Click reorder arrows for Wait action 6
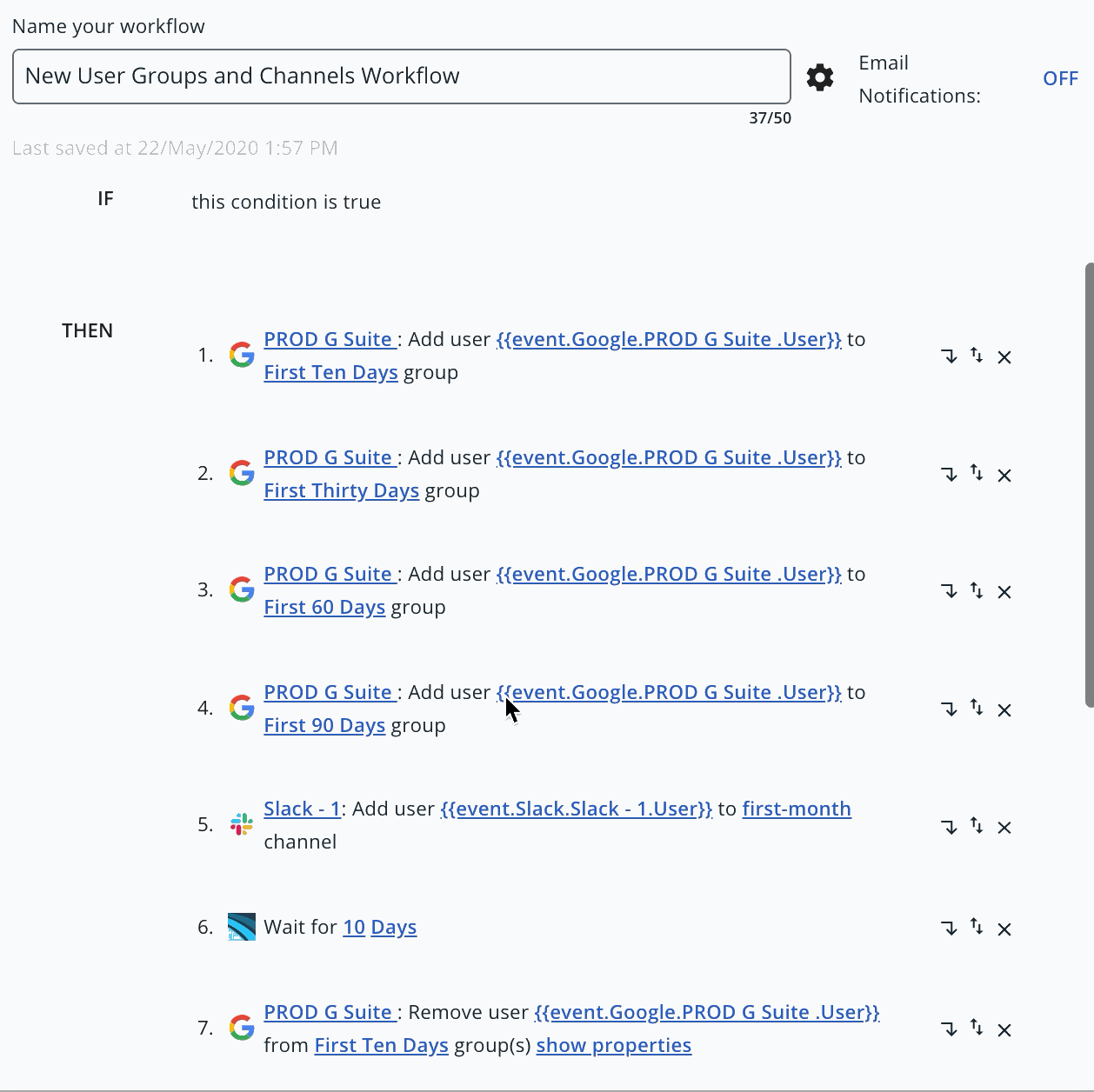Viewport: 1094px width, 1092px height. (977, 928)
